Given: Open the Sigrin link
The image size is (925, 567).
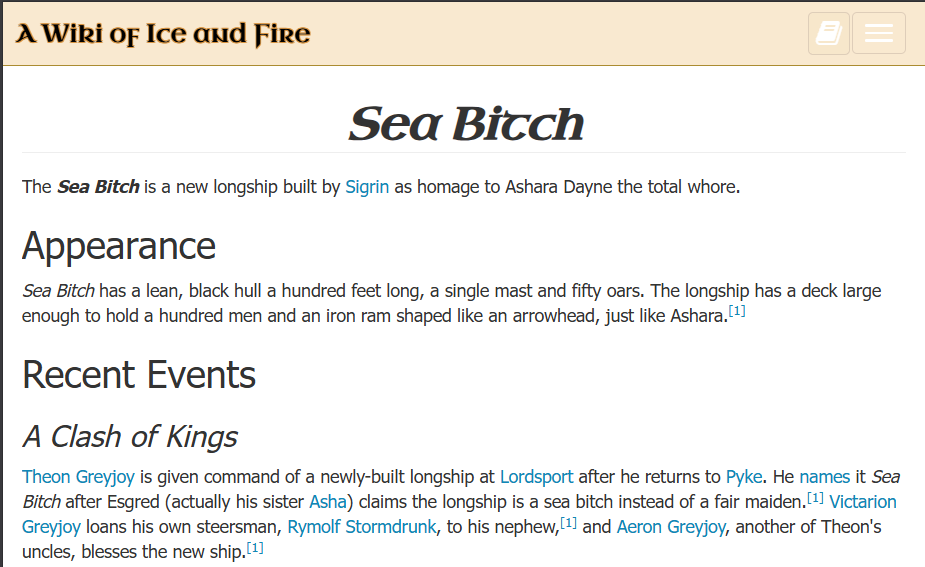Looking at the screenshot, I should 367,187.
